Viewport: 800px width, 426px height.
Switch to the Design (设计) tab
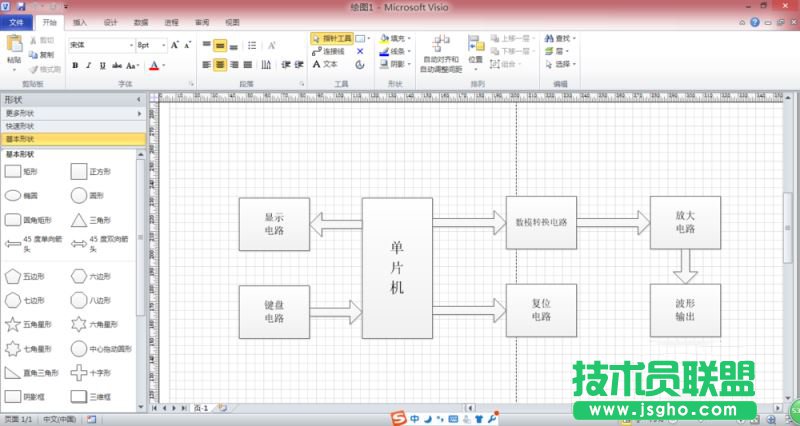[110, 22]
